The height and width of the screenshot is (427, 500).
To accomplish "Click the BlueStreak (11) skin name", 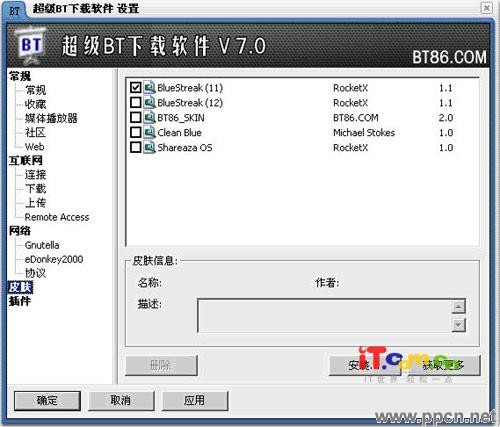I will [190, 88].
